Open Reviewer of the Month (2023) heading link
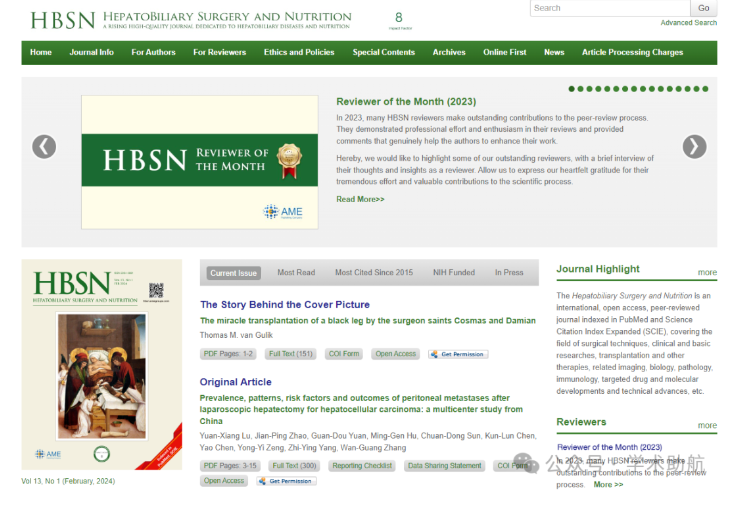Screen dimensions: 750x509 coord(406,101)
